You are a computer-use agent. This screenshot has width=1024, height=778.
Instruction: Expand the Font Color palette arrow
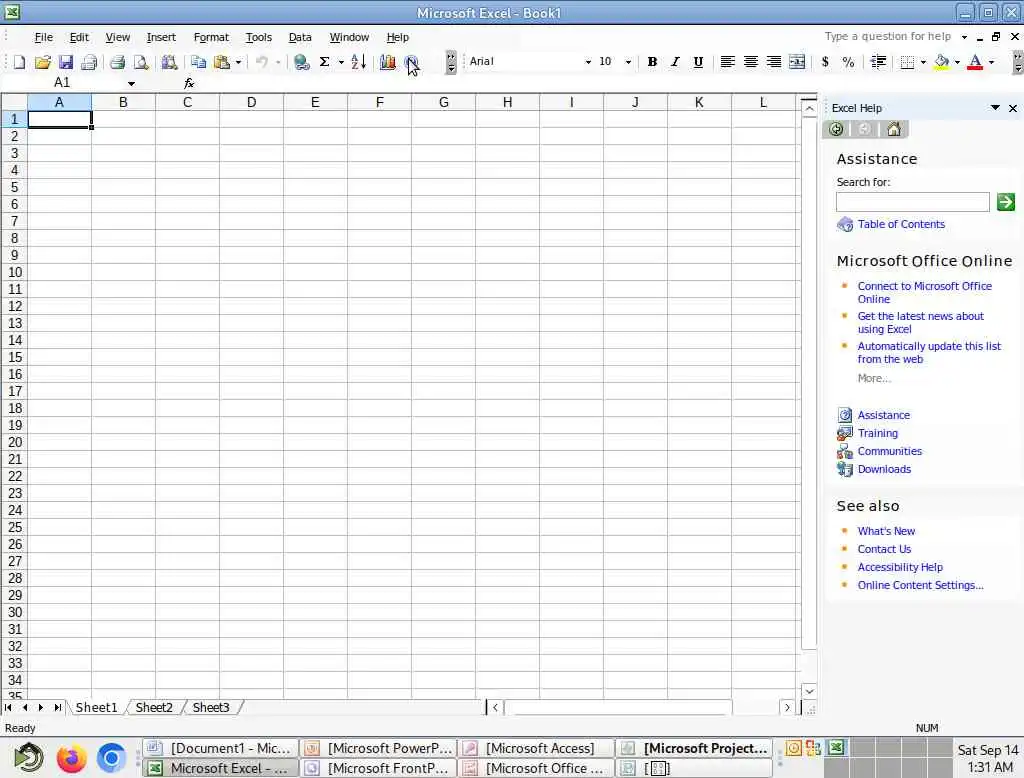991,62
